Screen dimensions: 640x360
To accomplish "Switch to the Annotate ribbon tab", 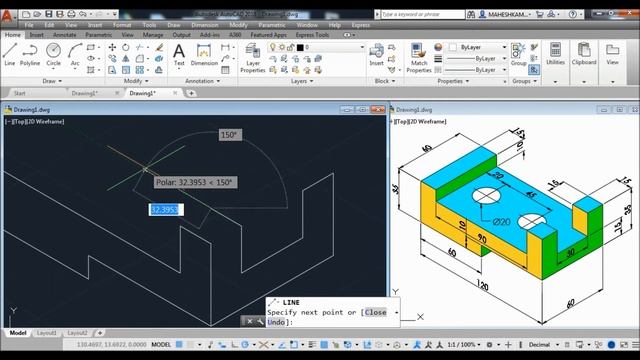I will (64, 35).
